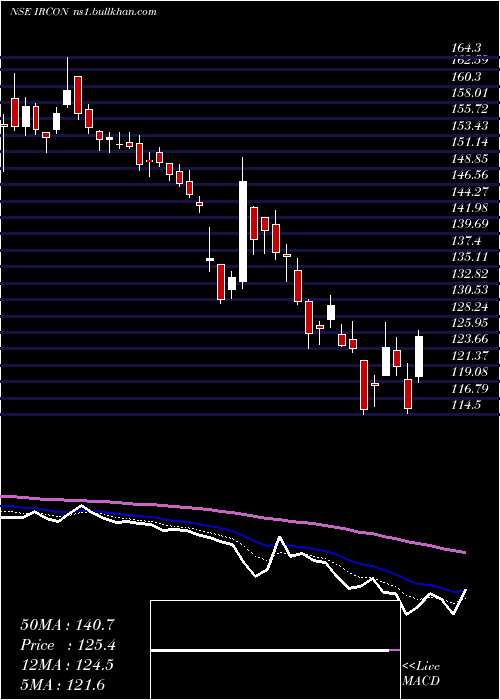Click the pink 50MA line
Viewport: 500px width, 700px height.
pyautogui.click(x=233, y=511)
